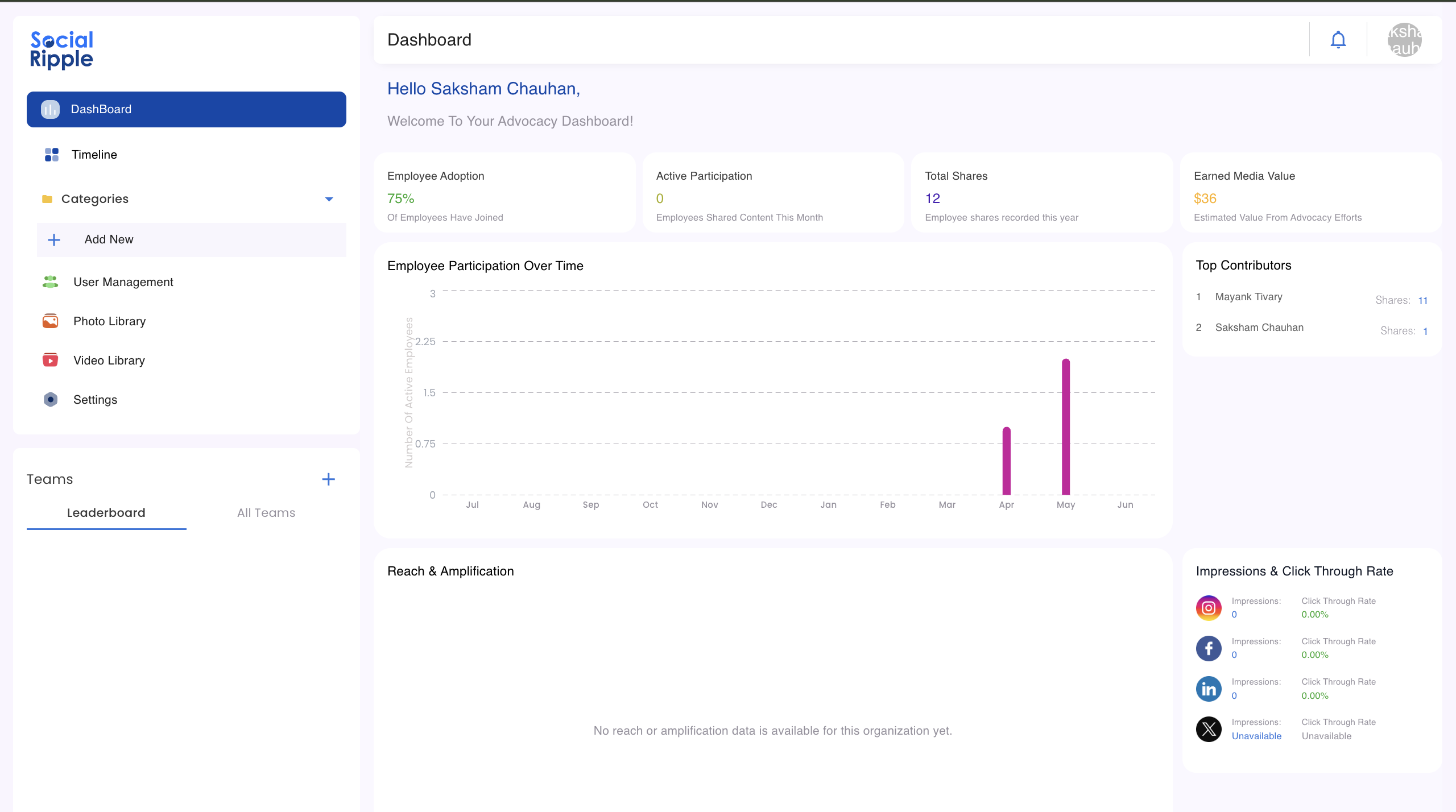Click the DashBoard chart icon

(x=50, y=109)
